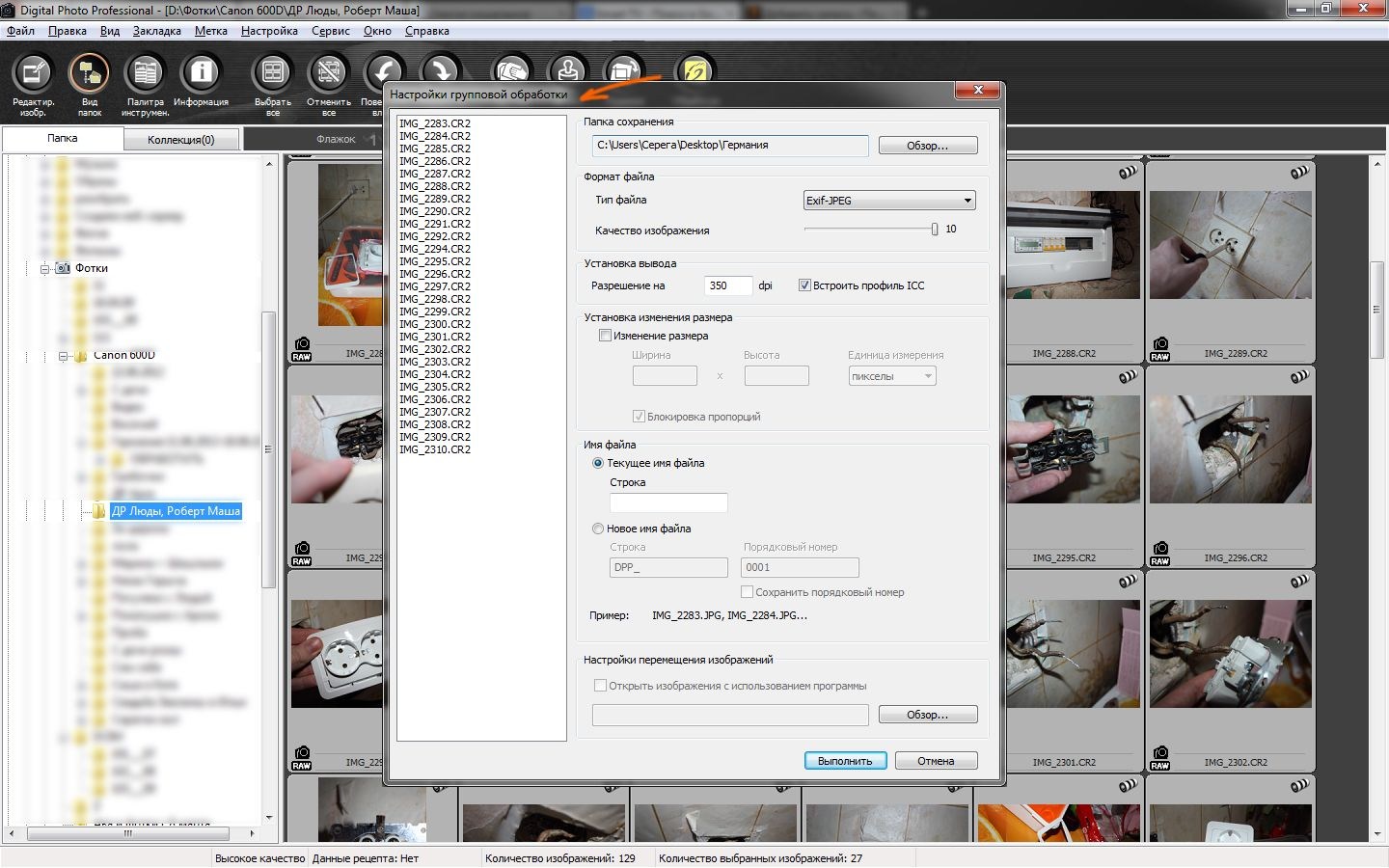Open the Tool palette (Палитра инструмен.) icon

point(146,74)
